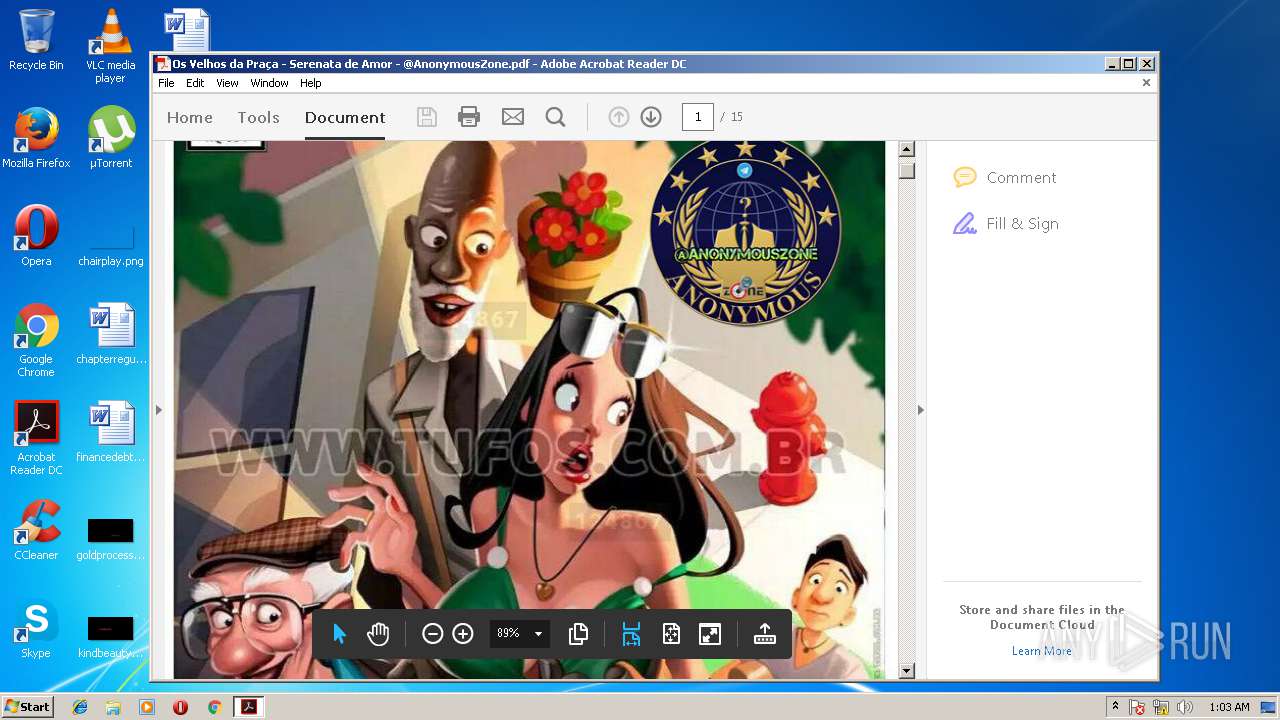1280x720 pixels.
Task: Activate the Hand pan tool
Action: click(x=378, y=634)
